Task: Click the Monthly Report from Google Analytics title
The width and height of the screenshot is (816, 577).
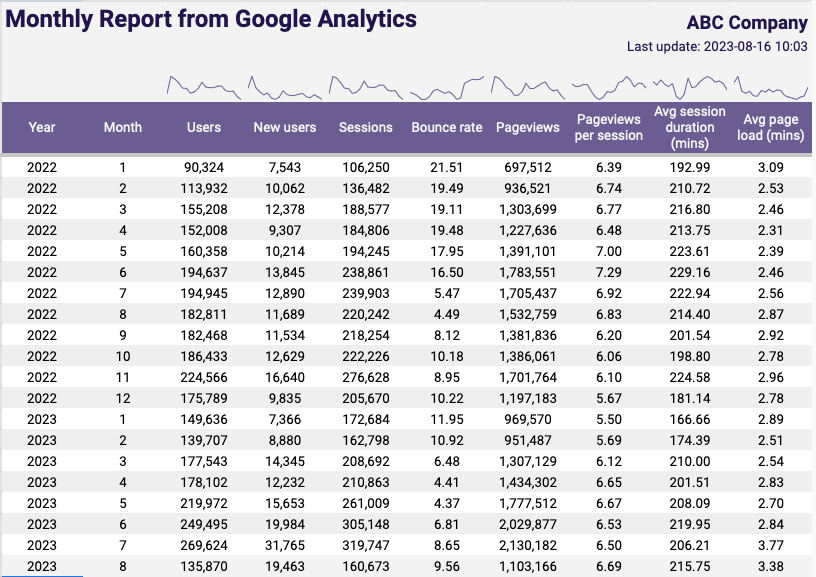Action: [x=212, y=20]
